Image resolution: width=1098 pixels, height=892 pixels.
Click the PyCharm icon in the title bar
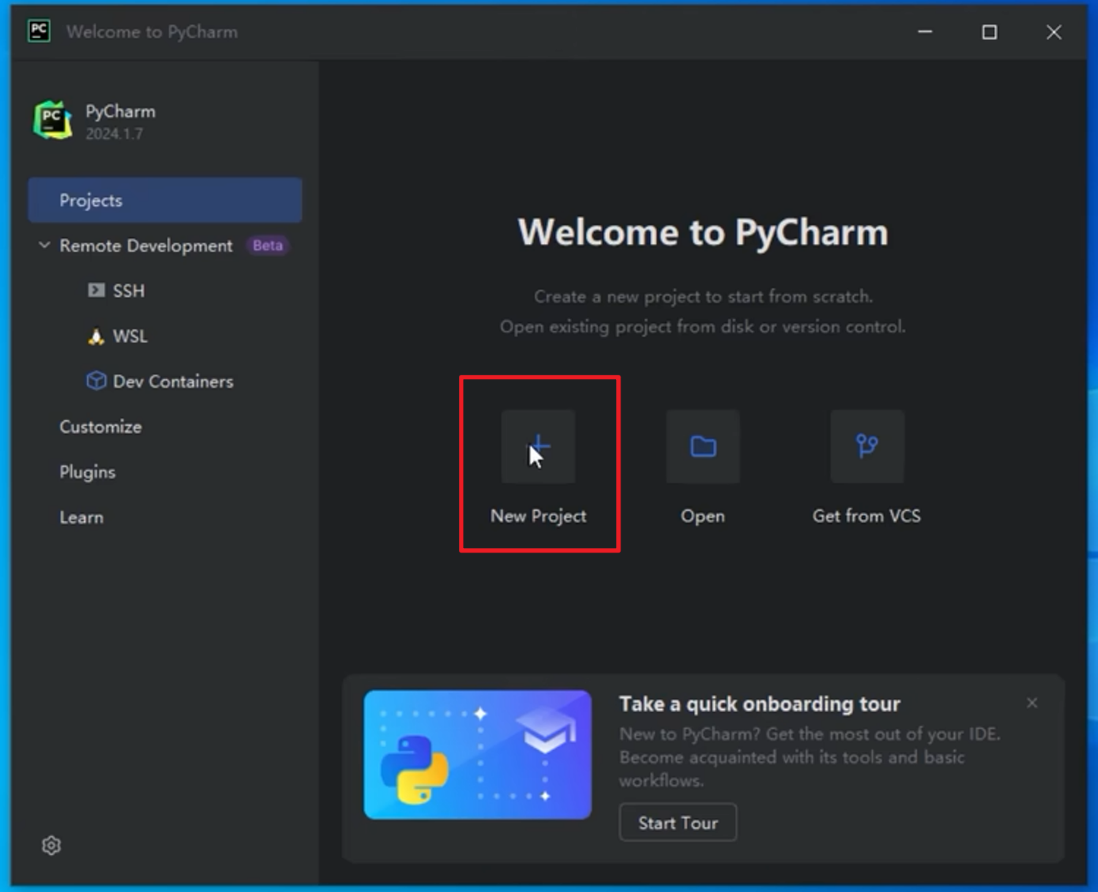coord(39,31)
